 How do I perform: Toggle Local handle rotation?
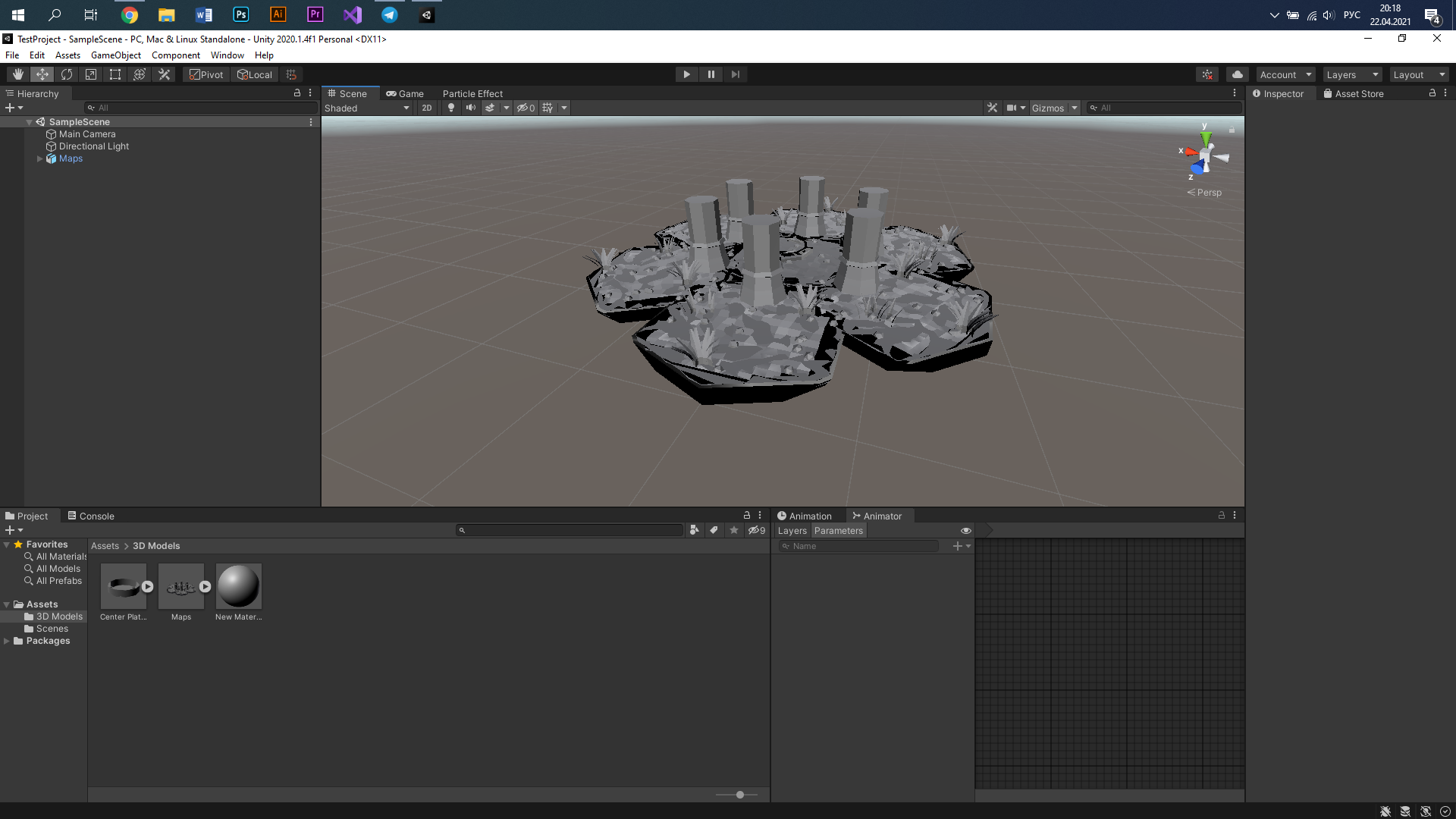[x=255, y=74]
